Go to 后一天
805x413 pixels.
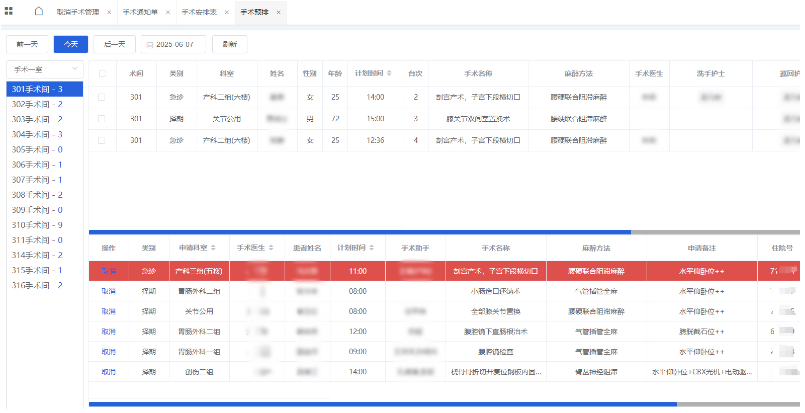[x=114, y=44]
